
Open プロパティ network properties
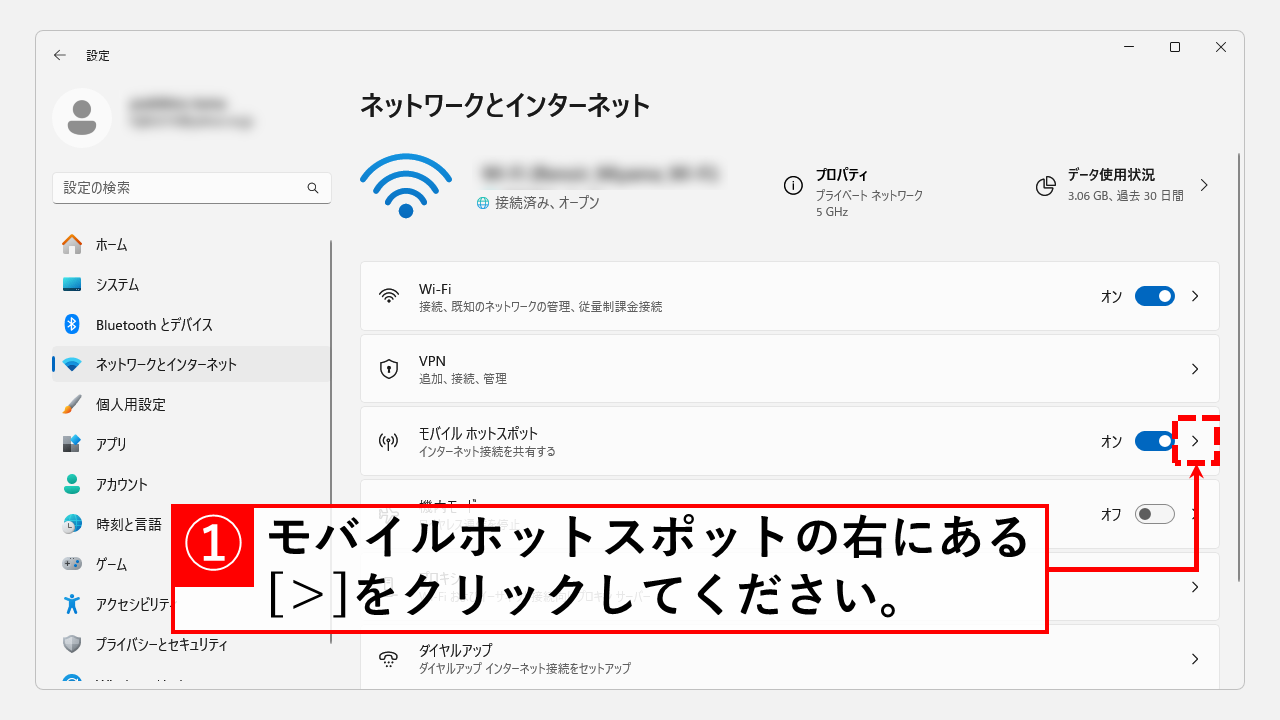click(x=853, y=192)
